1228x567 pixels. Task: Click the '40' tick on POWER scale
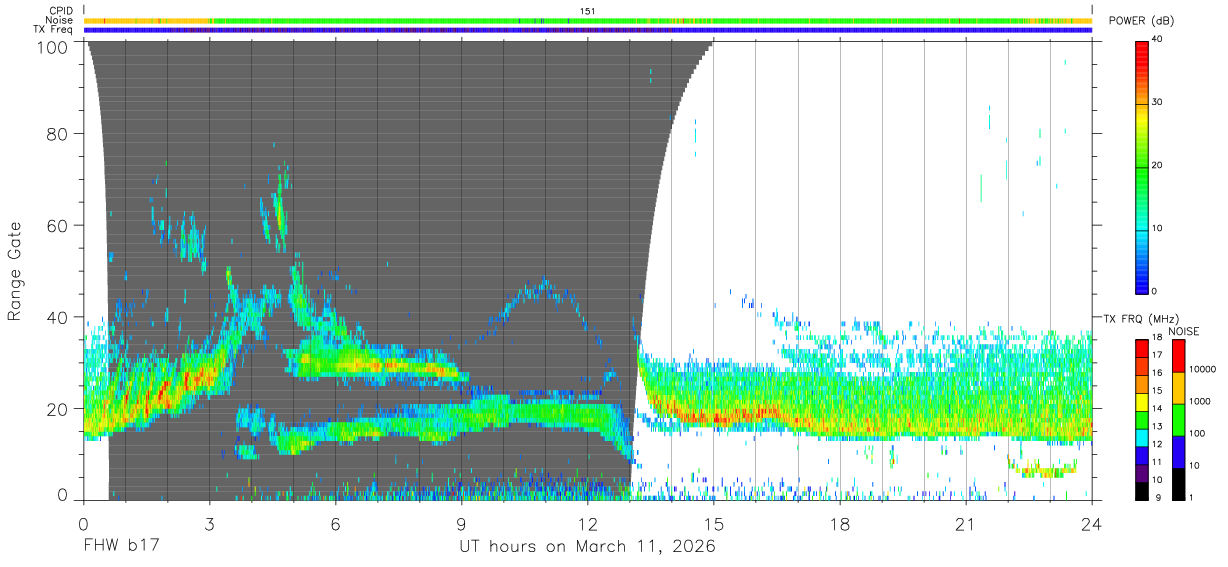click(x=1159, y=39)
